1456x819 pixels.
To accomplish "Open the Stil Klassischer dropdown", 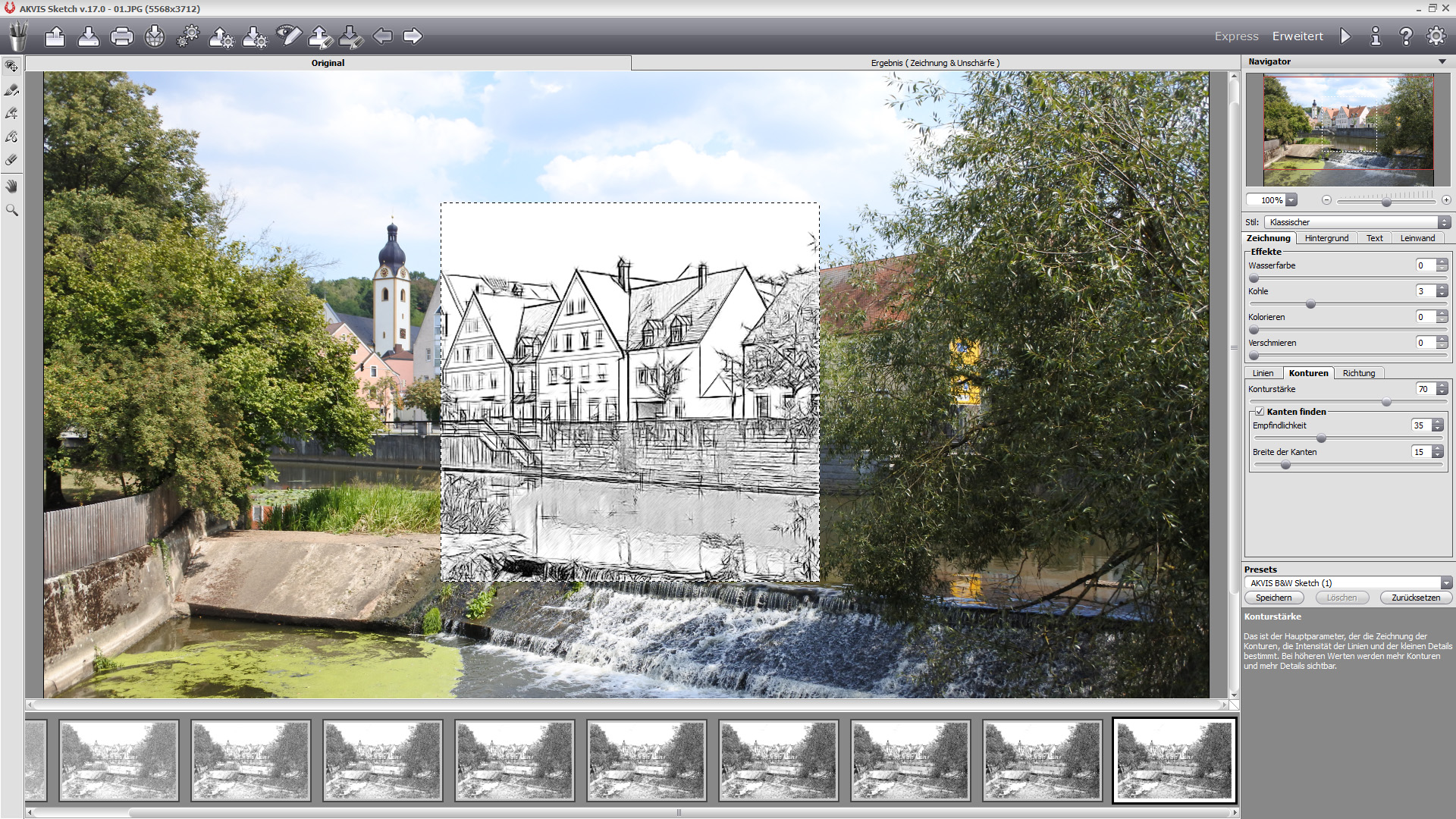I will (1357, 222).
